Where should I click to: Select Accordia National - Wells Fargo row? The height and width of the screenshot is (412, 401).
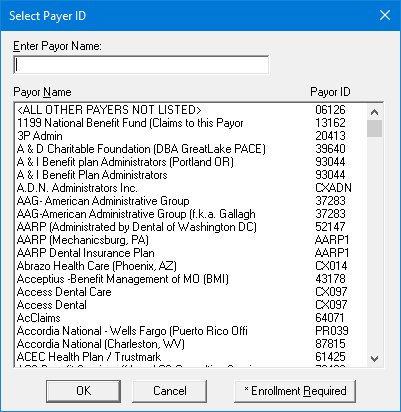[191, 331]
